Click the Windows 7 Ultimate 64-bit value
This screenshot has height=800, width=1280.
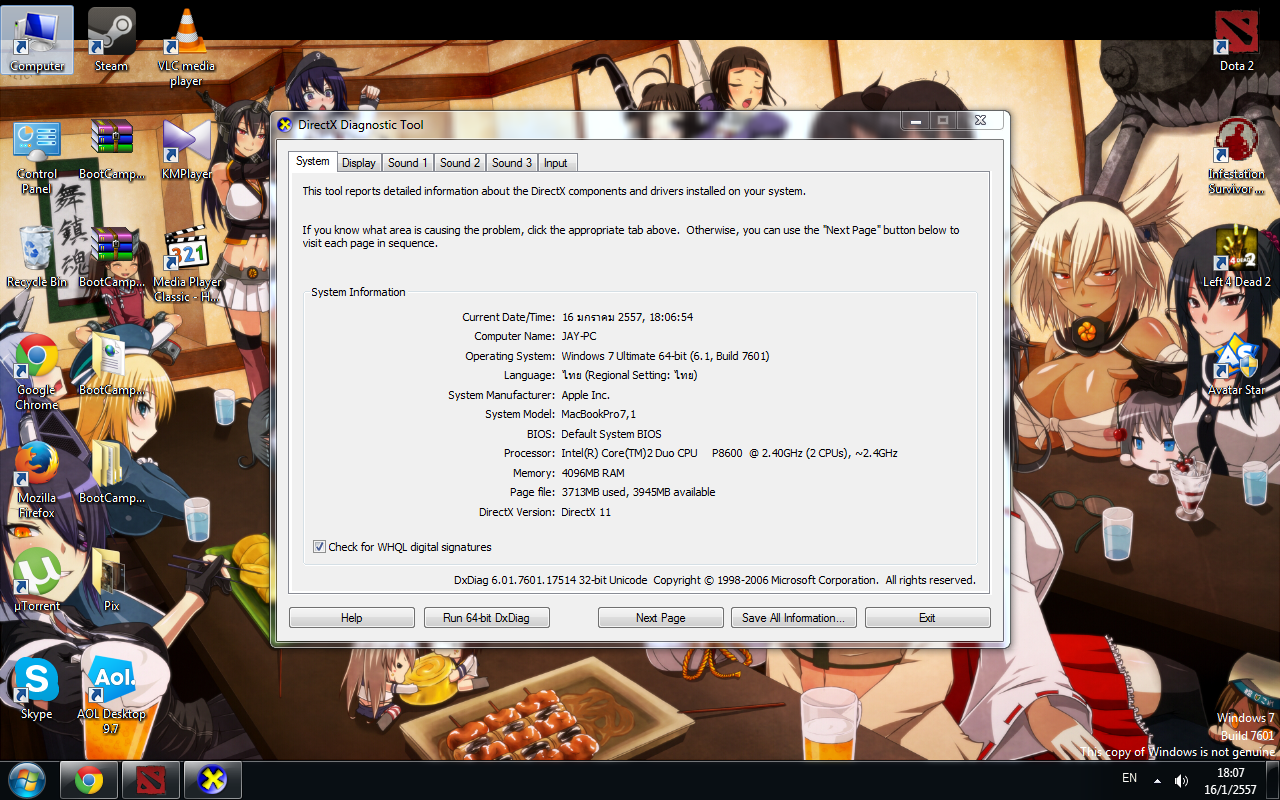pos(665,357)
